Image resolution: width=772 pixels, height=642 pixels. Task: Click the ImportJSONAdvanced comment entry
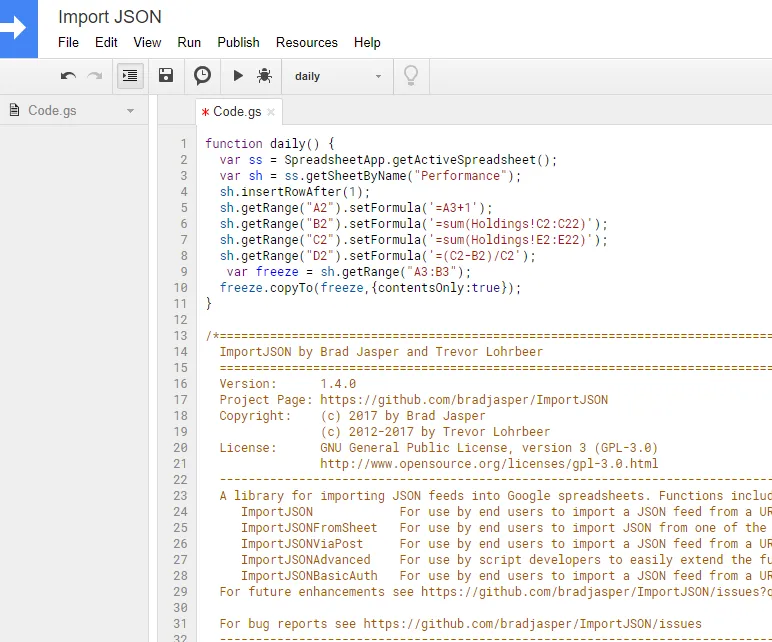coord(305,560)
